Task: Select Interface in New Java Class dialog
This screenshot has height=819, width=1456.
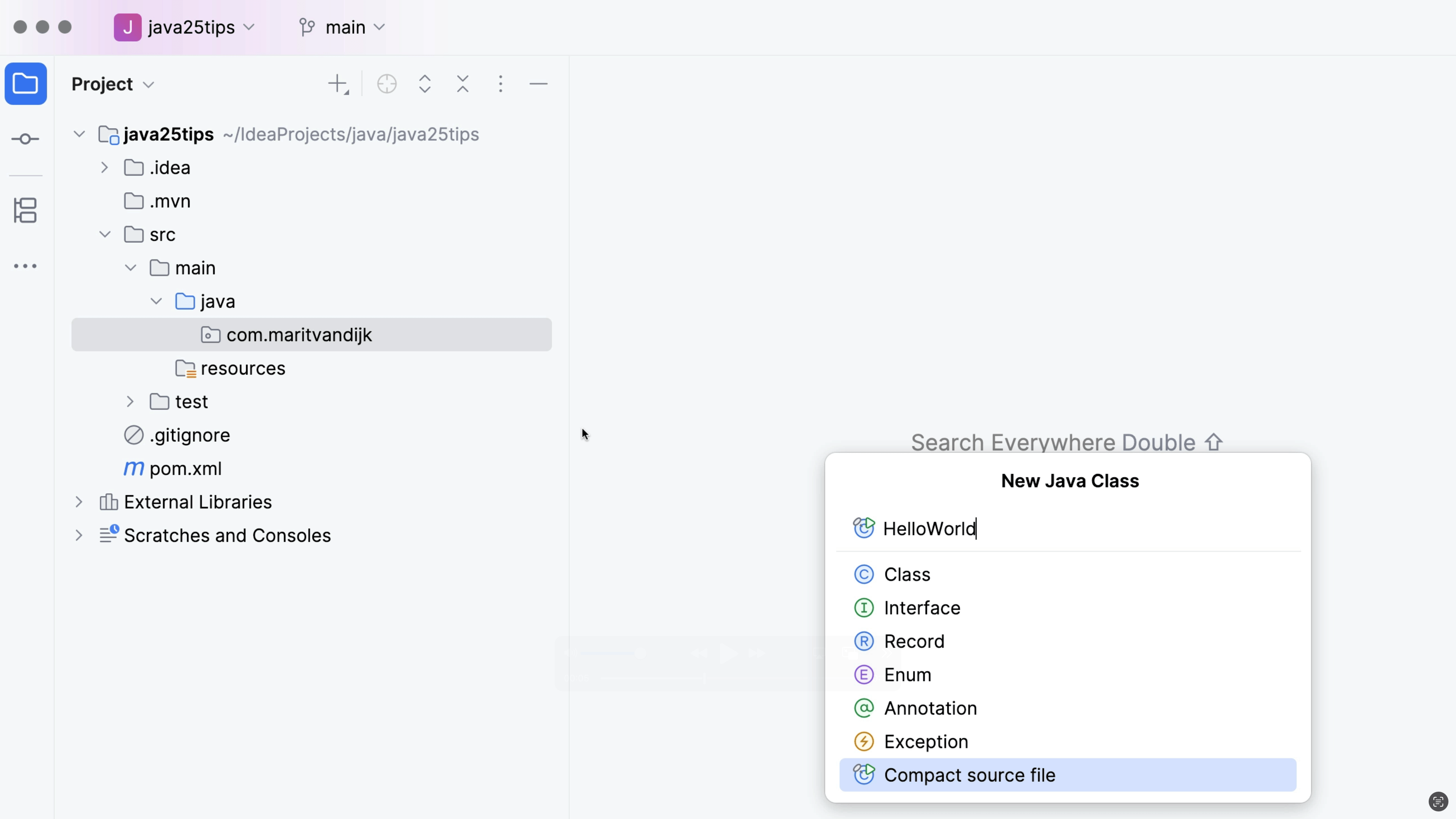Action: 921,607
